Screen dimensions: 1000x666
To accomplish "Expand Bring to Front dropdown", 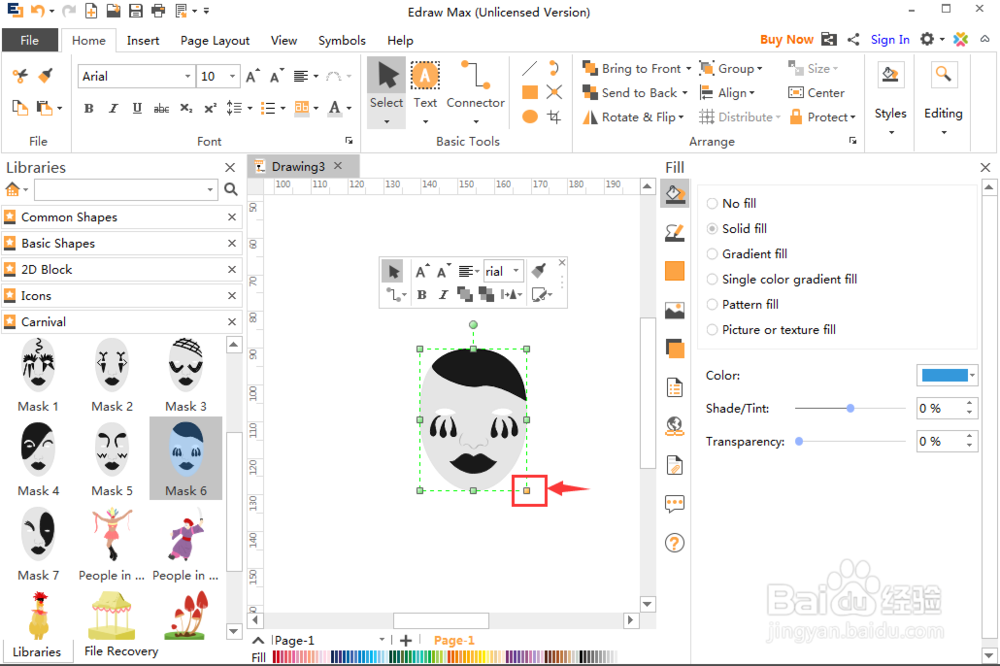I will point(689,69).
